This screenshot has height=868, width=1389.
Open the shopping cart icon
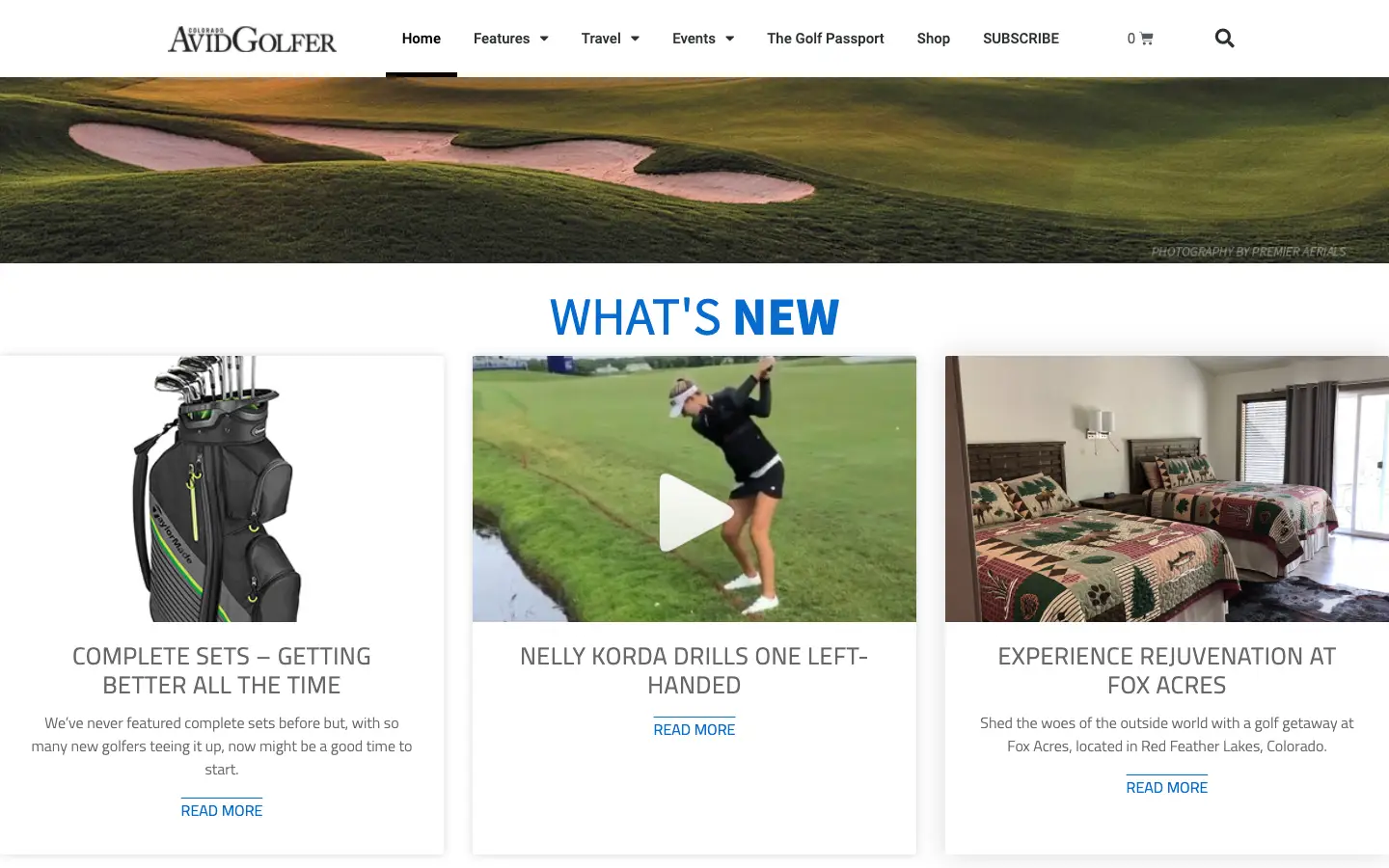[1146, 39]
